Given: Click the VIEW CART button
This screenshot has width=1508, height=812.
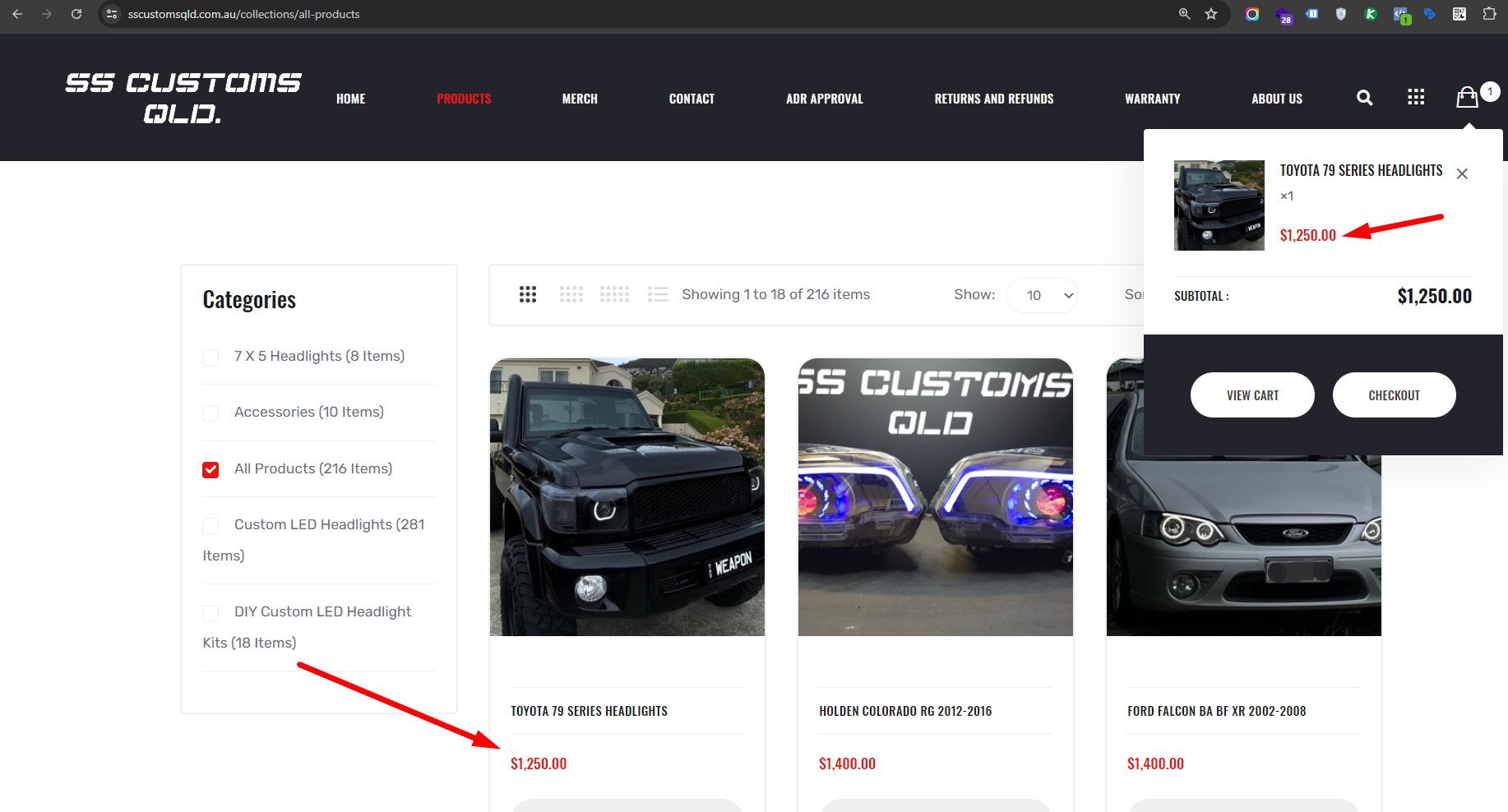Looking at the screenshot, I should (1252, 395).
